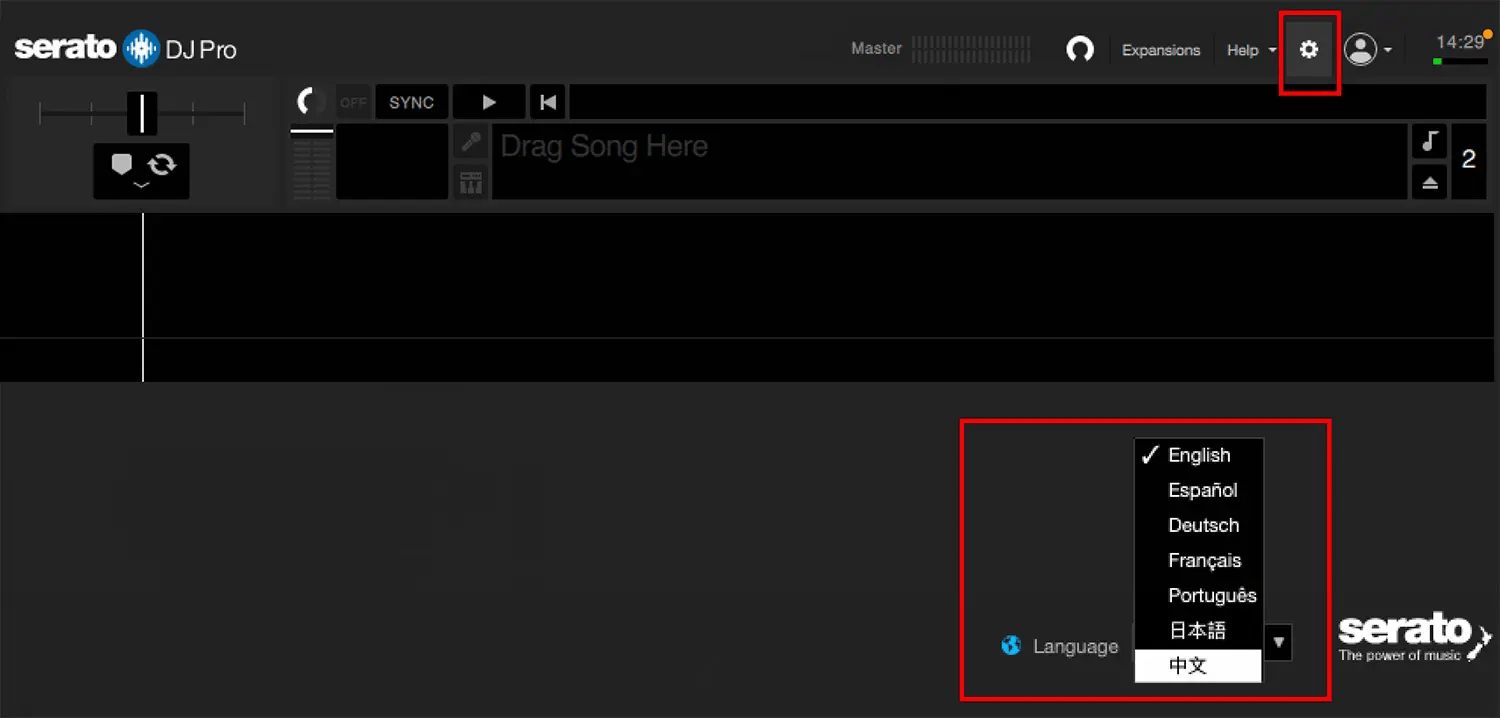
Task: Click the globe icon next to Language
Action: [x=1011, y=645]
